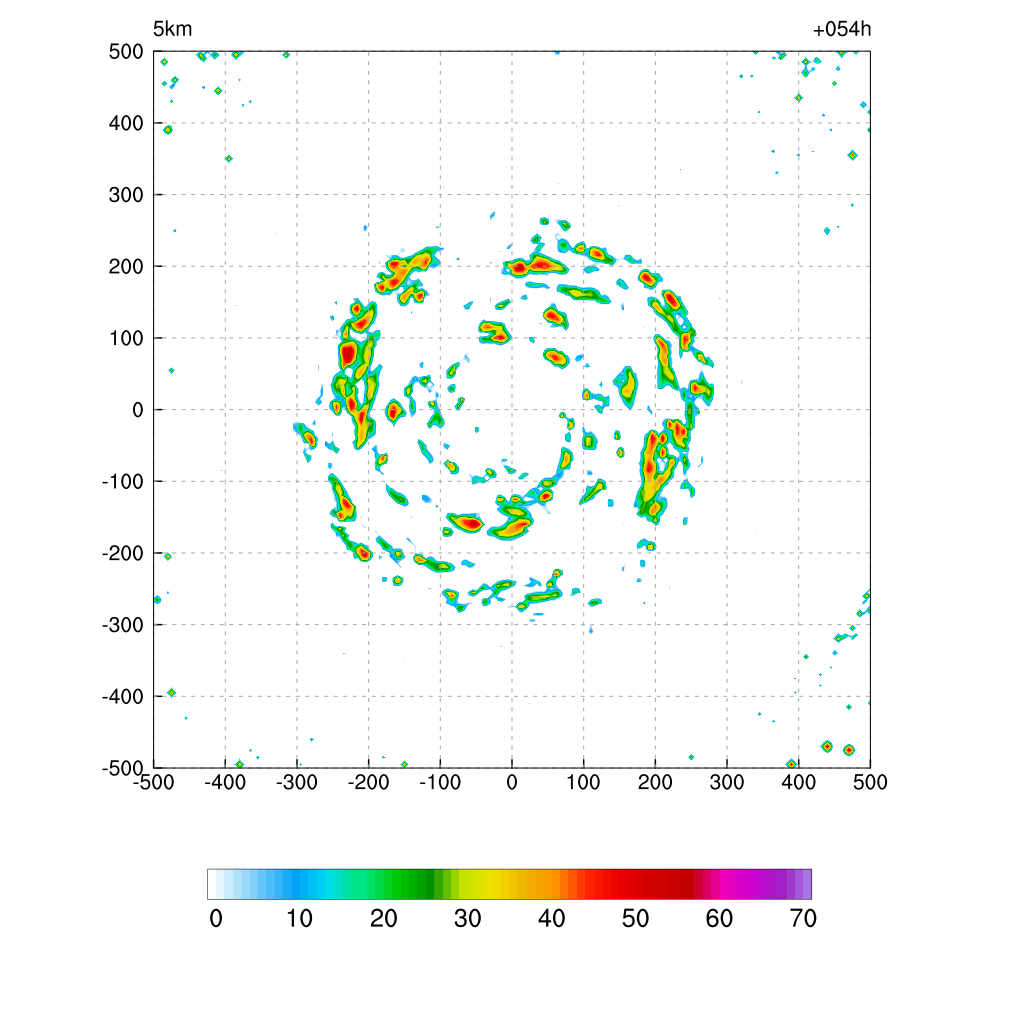
Task: Click the x-axis label '300'
Action: pos(727,782)
